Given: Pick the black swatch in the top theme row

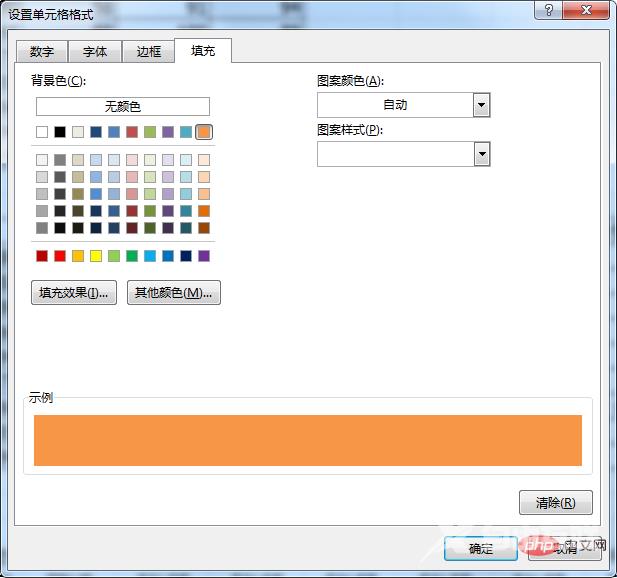Looking at the screenshot, I should [60, 132].
